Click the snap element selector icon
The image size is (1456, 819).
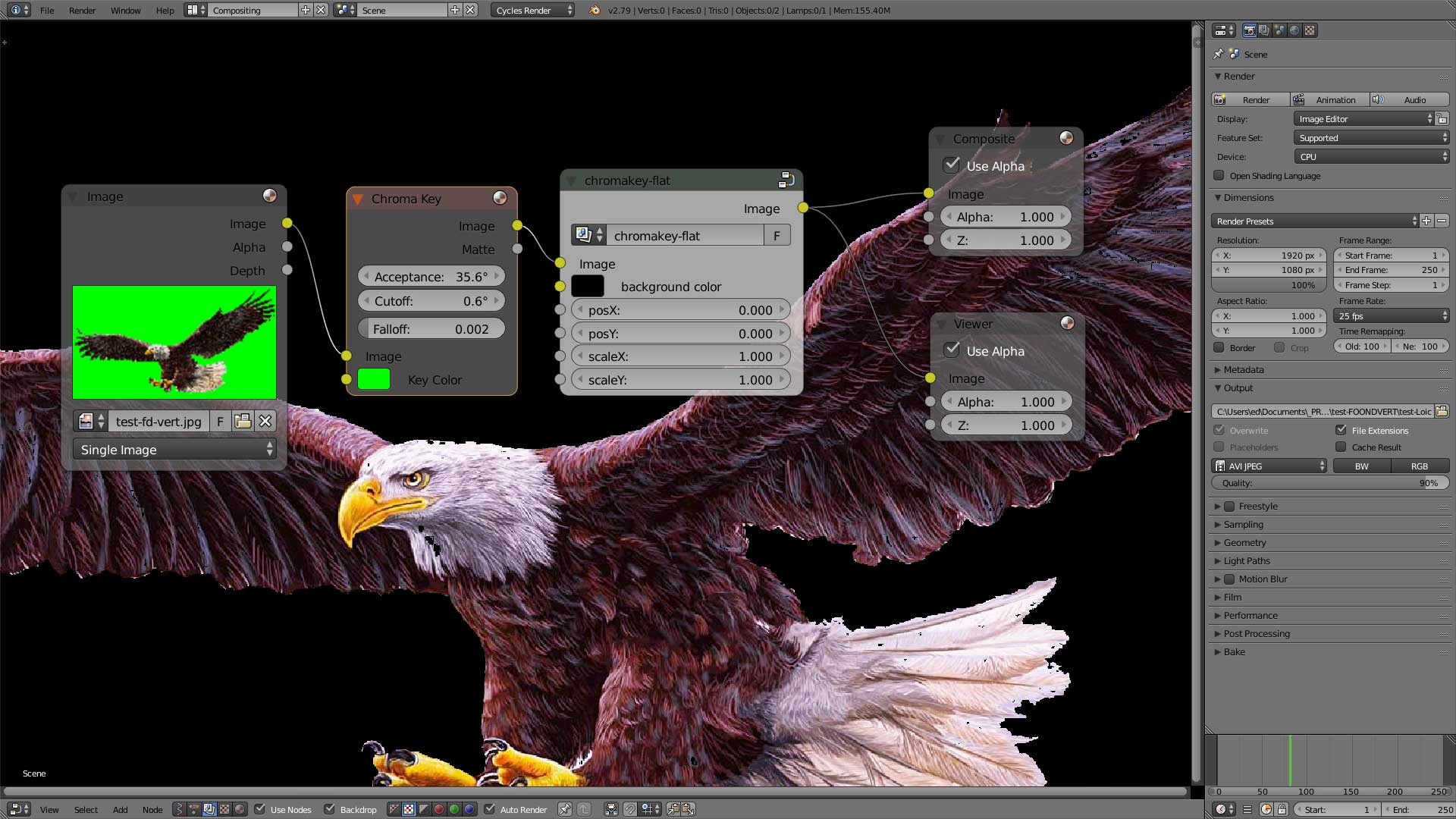point(649,809)
